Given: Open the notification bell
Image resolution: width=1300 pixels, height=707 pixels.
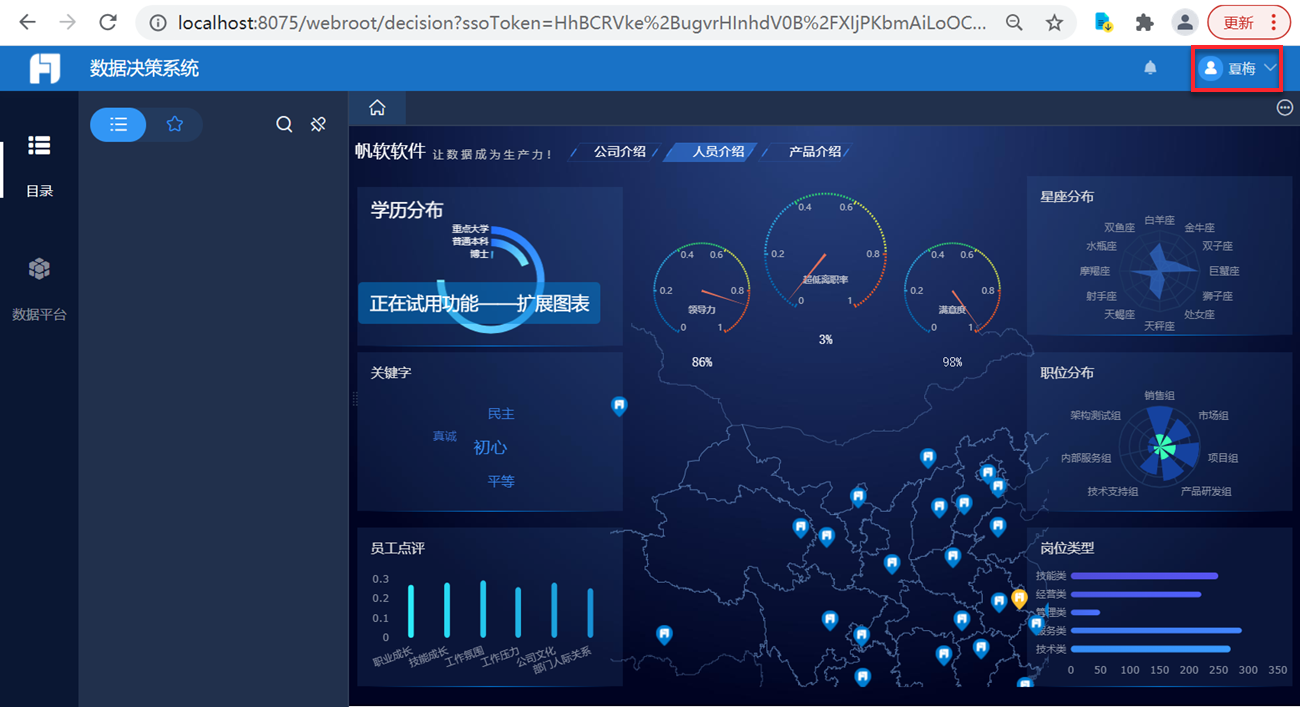Looking at the screenshot, I should [x=1150, y=68].
